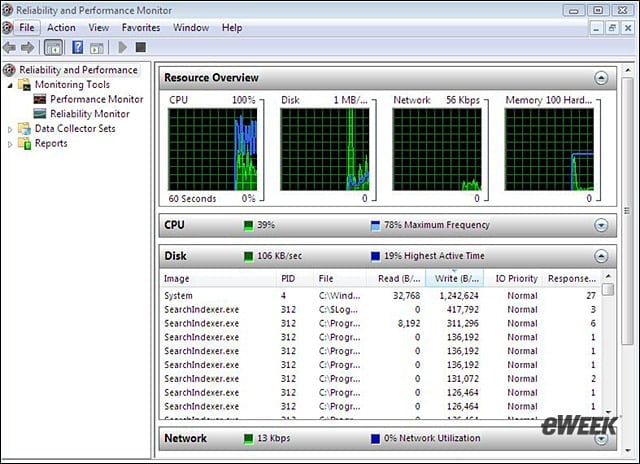The height and width of the screenshot is (464, 640).
Task: Click the green Network 13 Kbps swatch
Action: (248, 439)
